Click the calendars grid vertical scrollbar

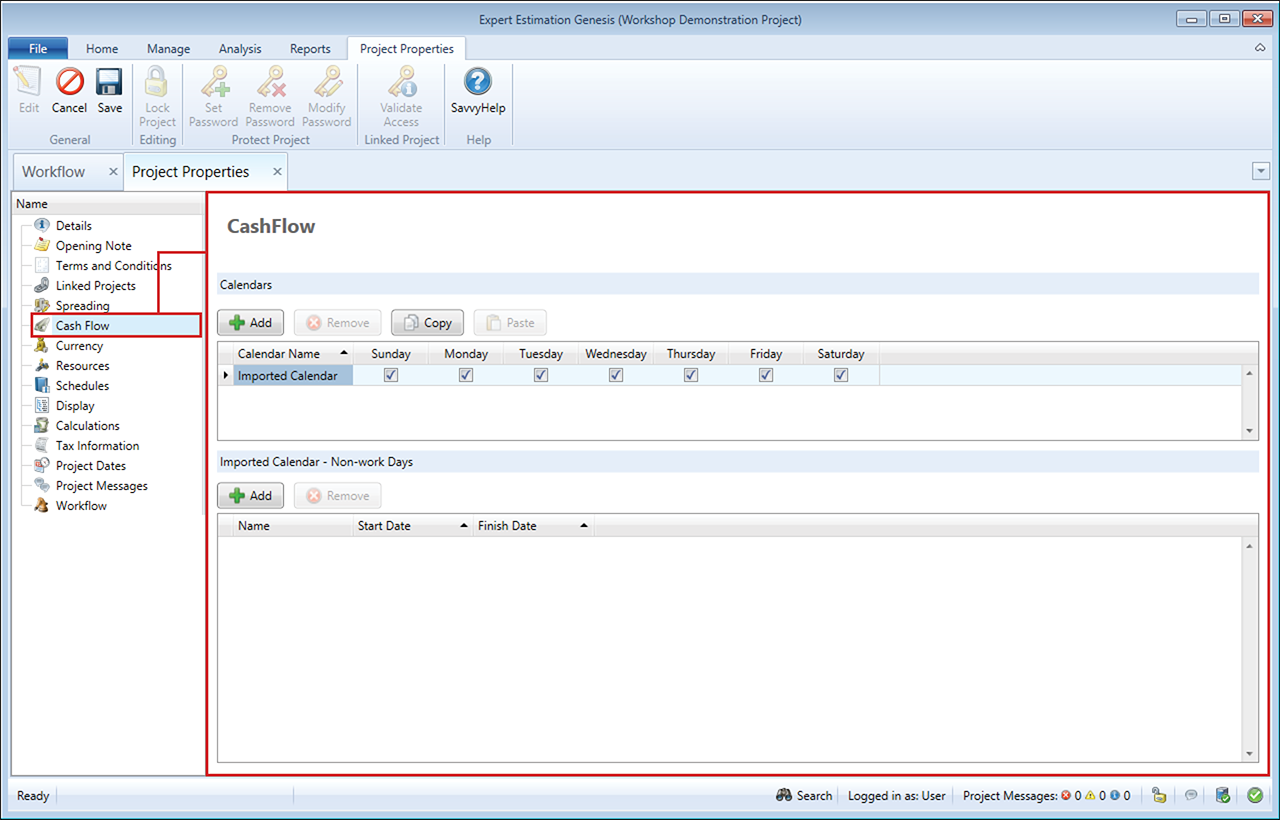tap(1249, 402)
